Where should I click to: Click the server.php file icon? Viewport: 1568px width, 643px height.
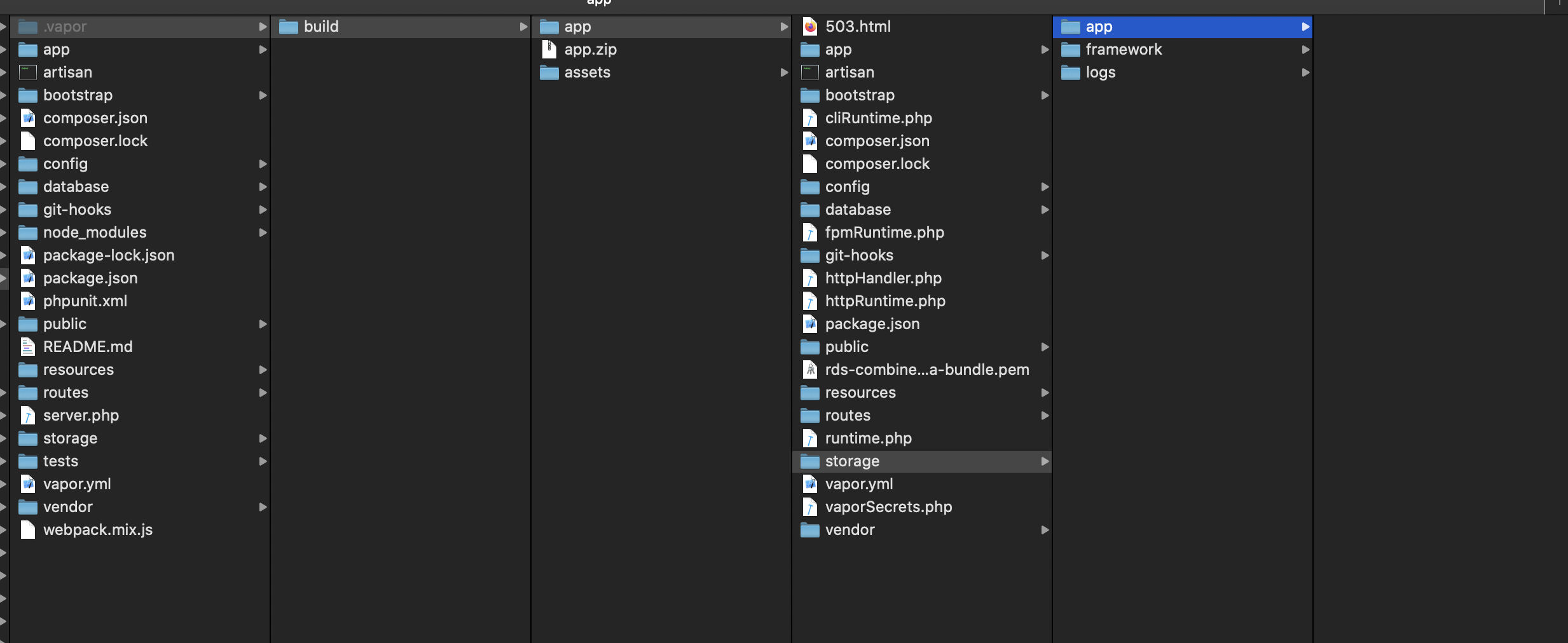coord(28,416)
